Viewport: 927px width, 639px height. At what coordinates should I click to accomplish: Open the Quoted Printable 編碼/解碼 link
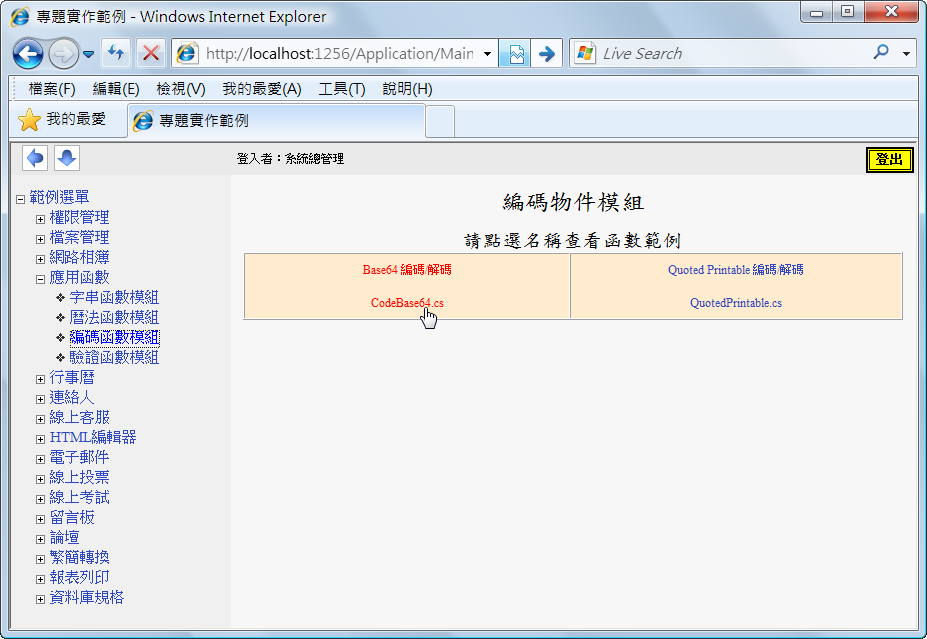(x=735, y=270)
